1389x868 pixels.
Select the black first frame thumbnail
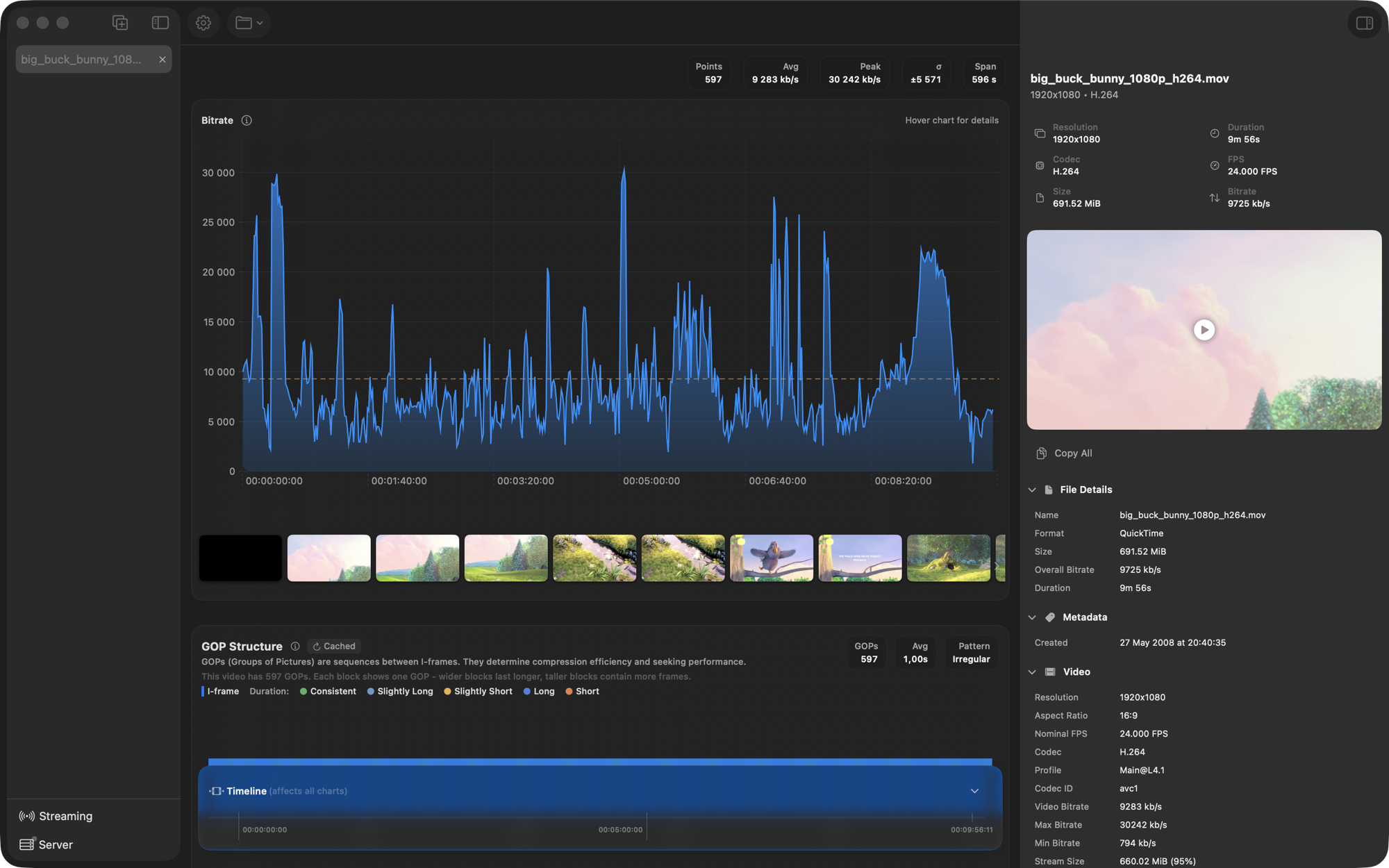click(240, 558)
